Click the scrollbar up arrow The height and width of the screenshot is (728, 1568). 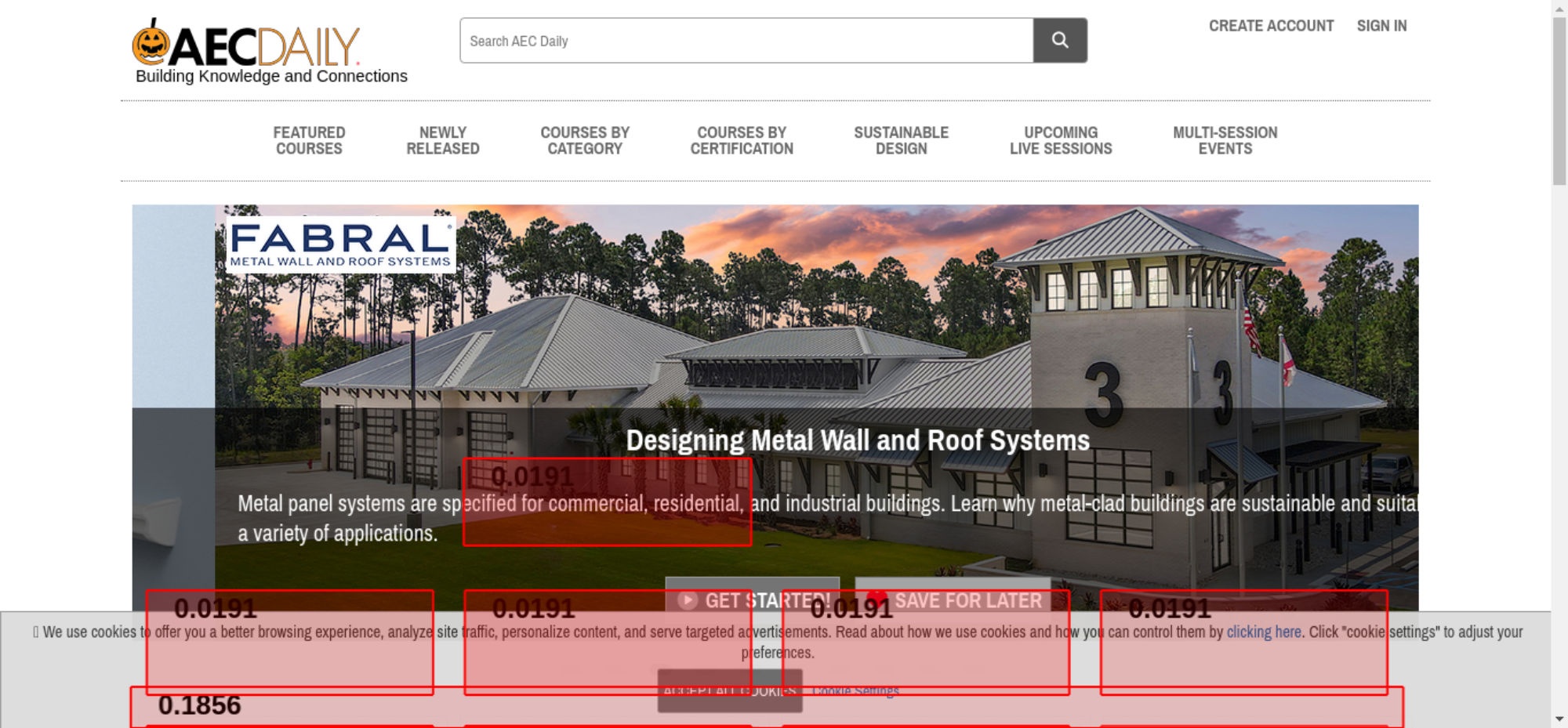tap(1559, 8)
